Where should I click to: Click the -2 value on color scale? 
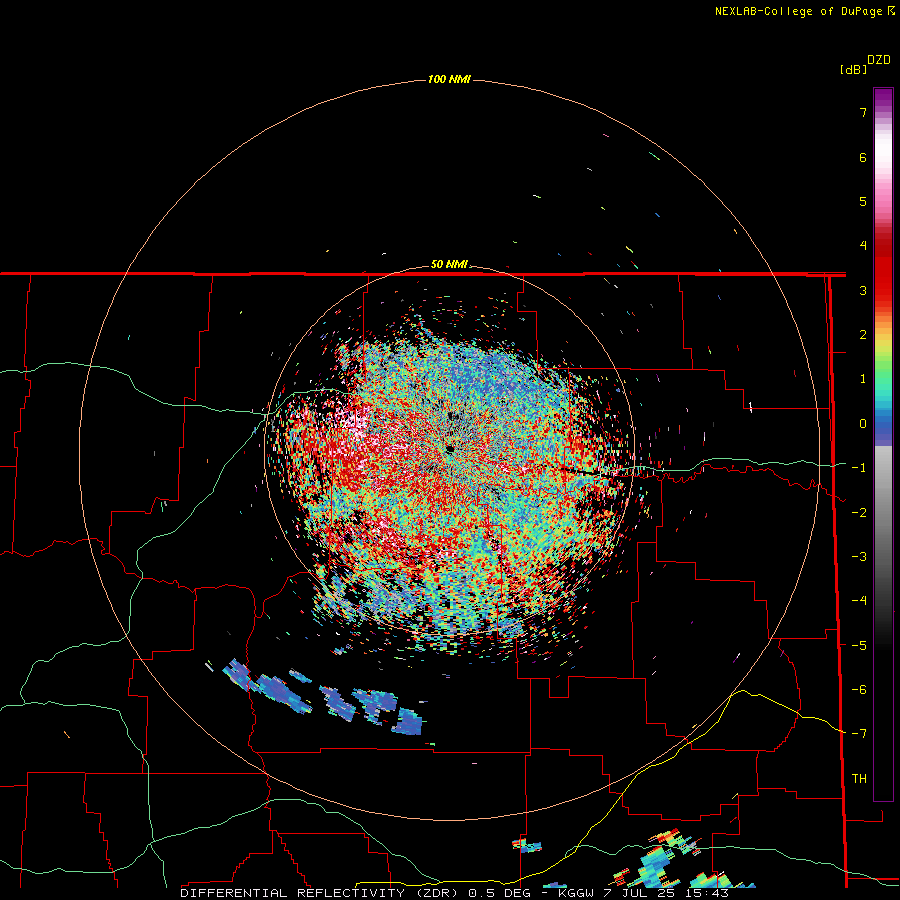click(x=859, y=513)
